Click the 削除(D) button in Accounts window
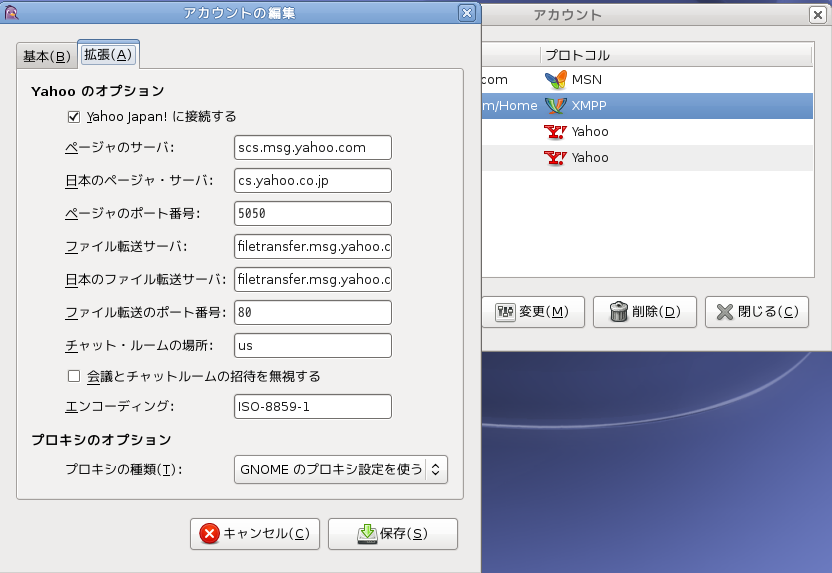 coord(645,312)
